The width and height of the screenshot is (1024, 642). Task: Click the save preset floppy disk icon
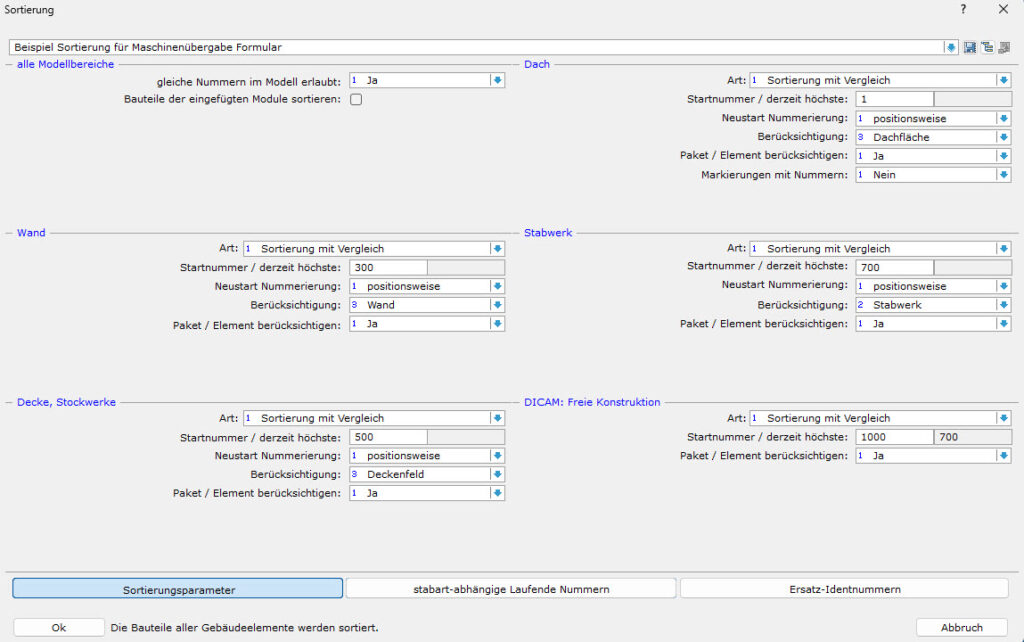(x=970, y=47)
